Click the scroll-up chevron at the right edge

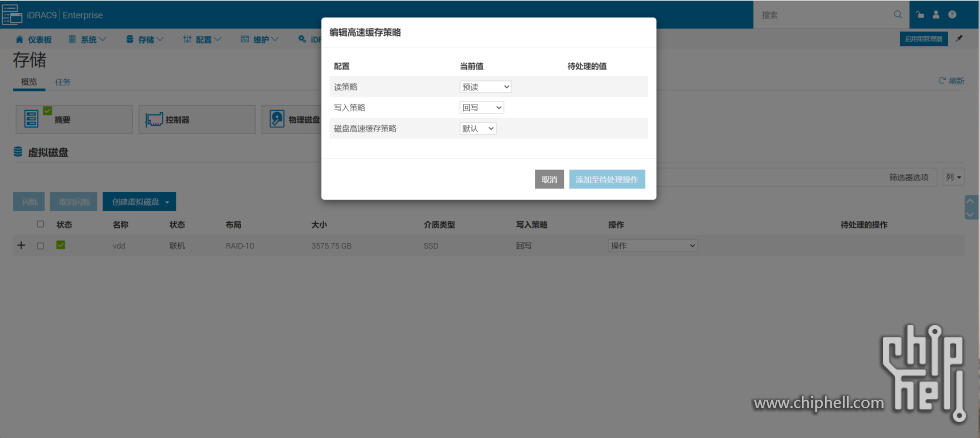pyautogui.click(x=971, y=201)
